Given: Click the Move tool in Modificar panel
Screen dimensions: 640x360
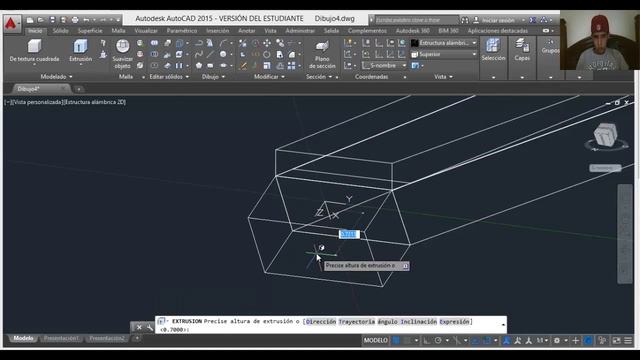Looking at the screenshot, I should 267,43.
